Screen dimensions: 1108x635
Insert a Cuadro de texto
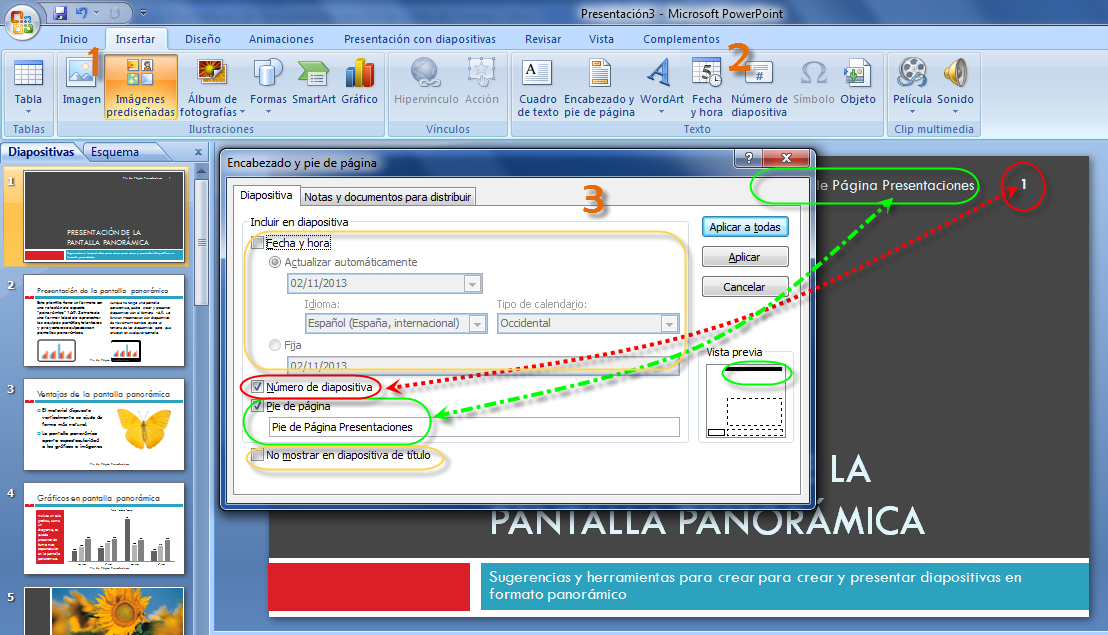(x=538, y=87)
